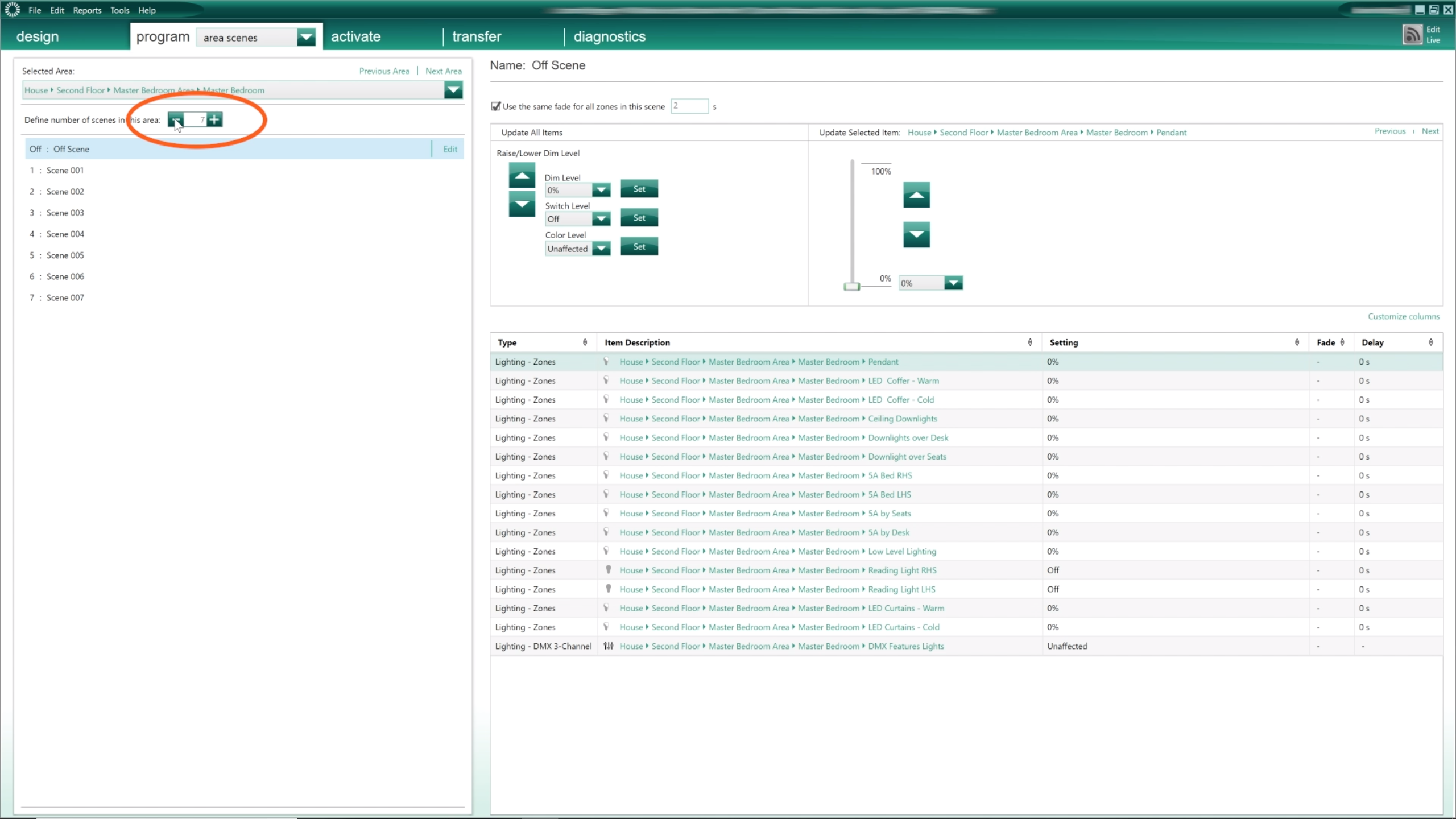Click the program tab label
1456x819 pixels.
(x=163, y=36)
